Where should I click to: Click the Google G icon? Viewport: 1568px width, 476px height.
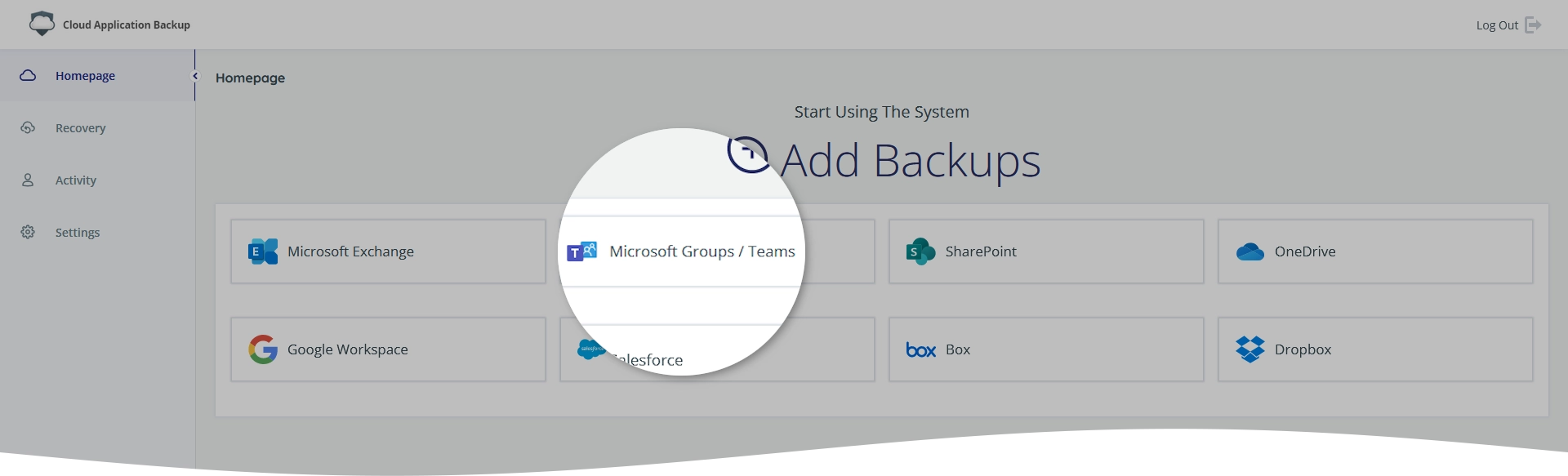(263, 349)
